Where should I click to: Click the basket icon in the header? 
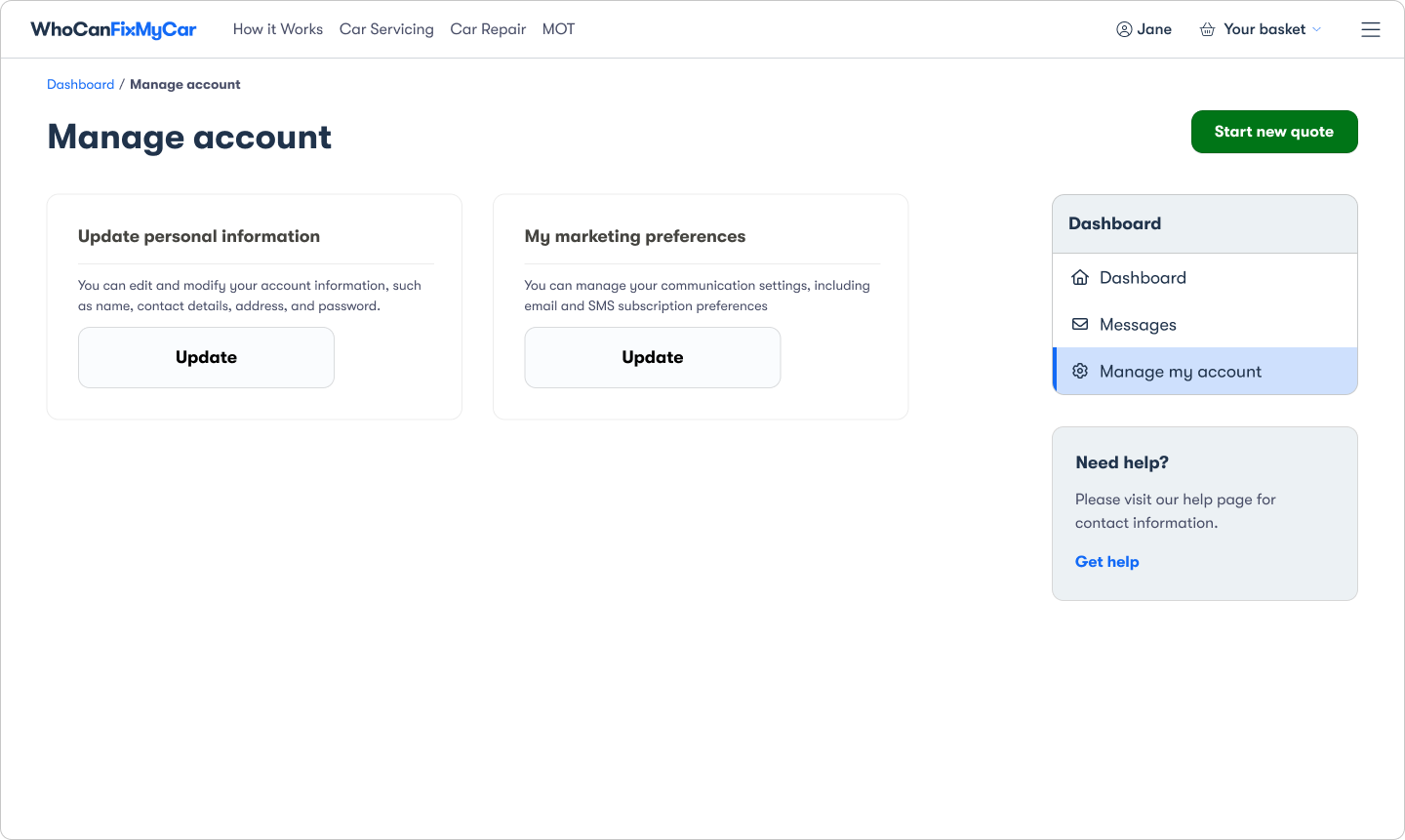[x=1207, y=29]
